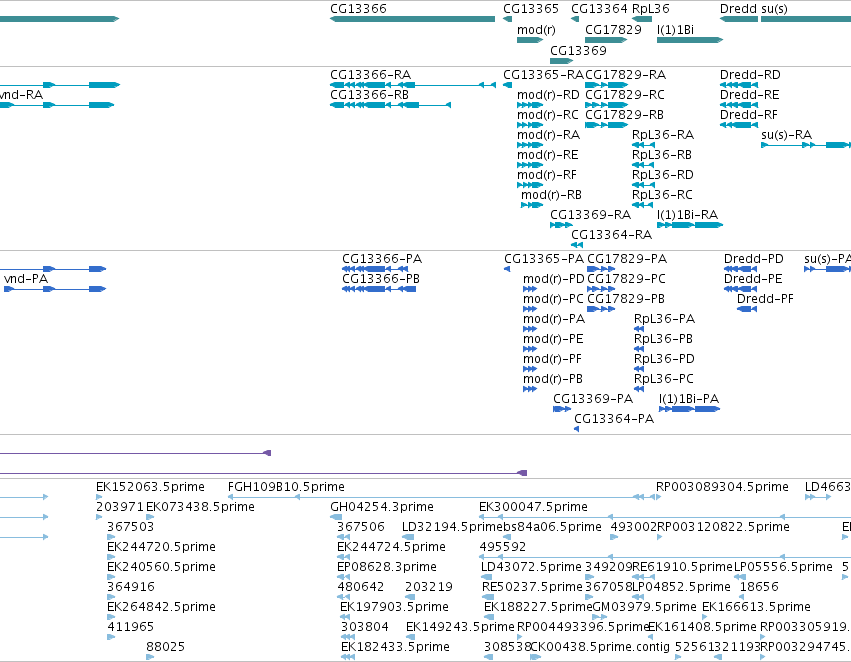
Task: Click EST EK197903.5prime
Action: click(x=395, y=607)
